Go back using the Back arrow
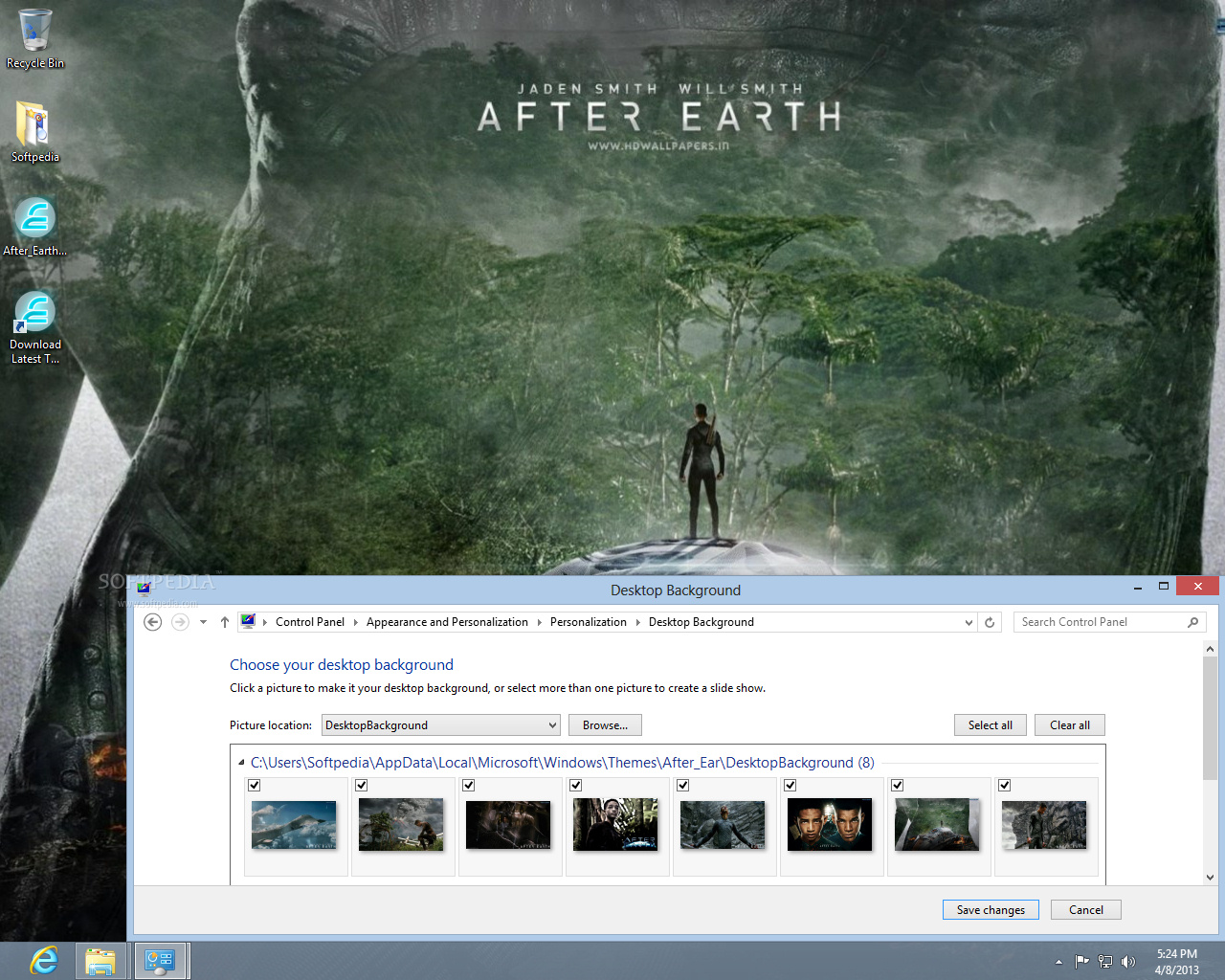The width and height of the screenshot is (1225, 980). pos(152,622)
